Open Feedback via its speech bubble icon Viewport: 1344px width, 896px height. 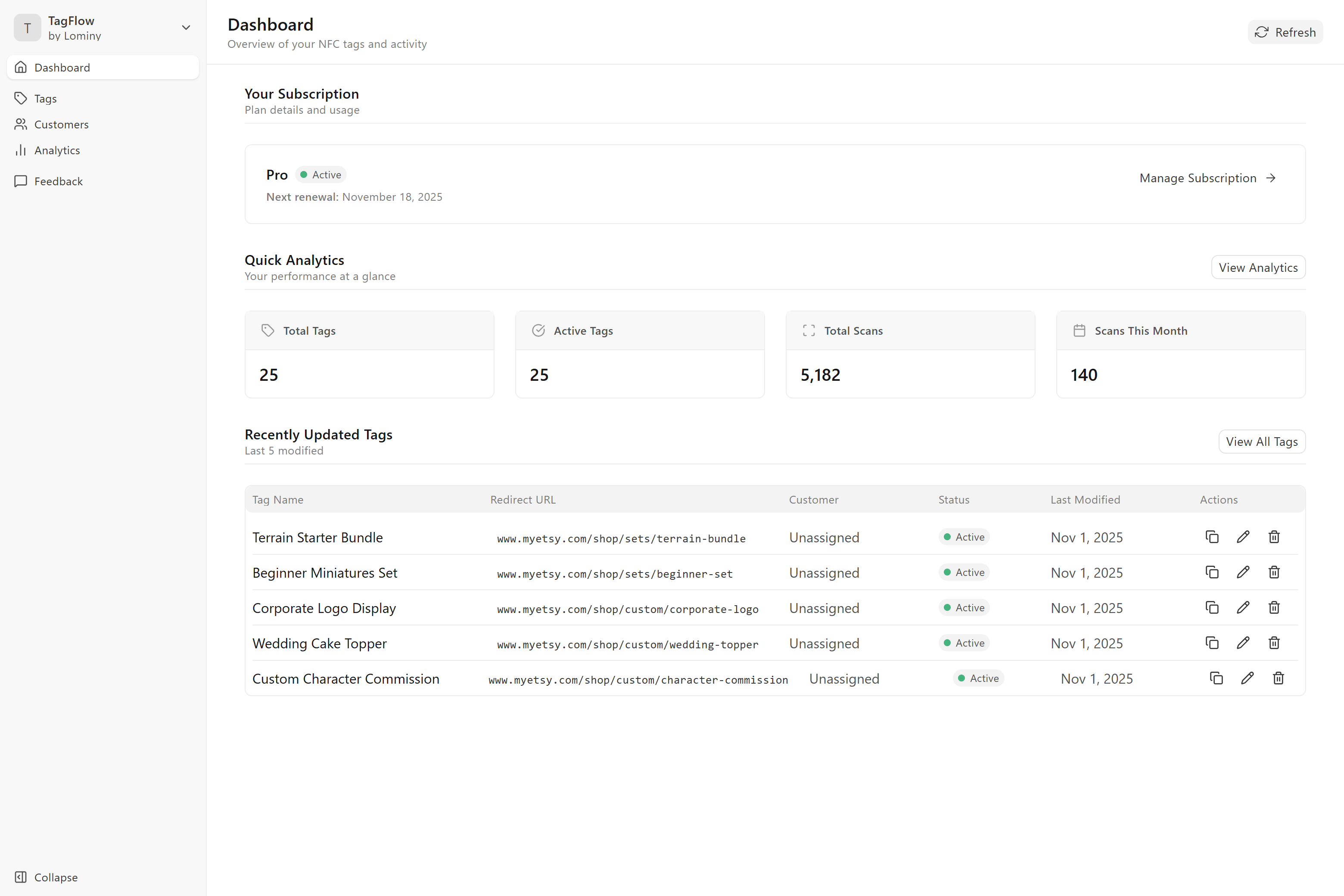click(21, 181)
